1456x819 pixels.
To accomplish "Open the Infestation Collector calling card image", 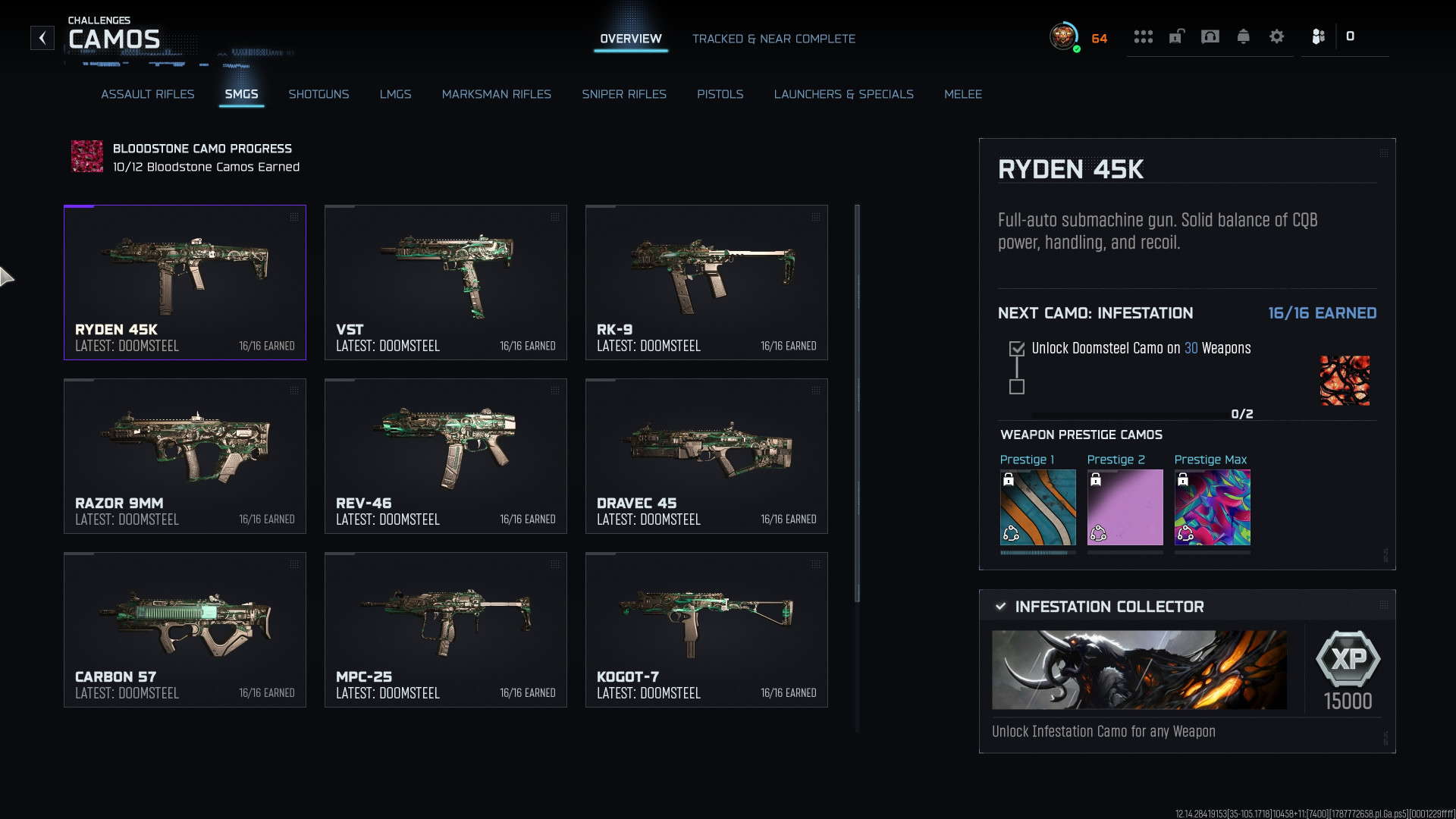I will click(x=1139, y=670).
